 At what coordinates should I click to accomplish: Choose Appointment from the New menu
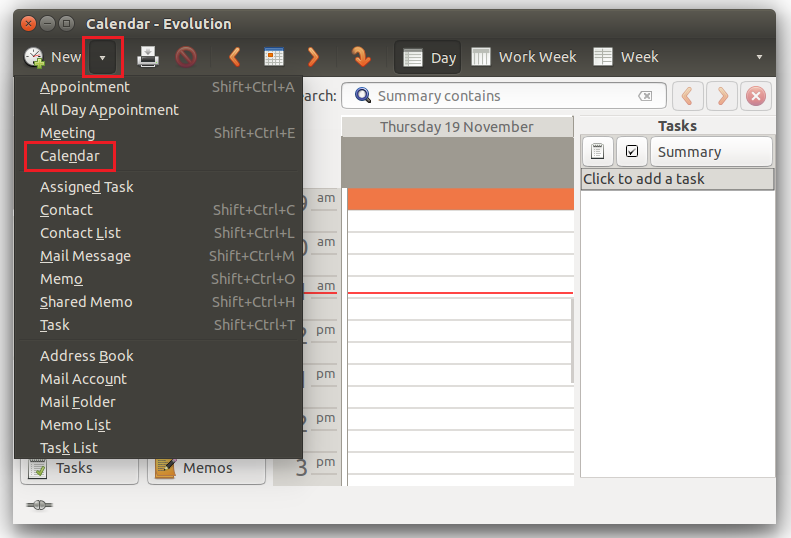coord(158,87)
